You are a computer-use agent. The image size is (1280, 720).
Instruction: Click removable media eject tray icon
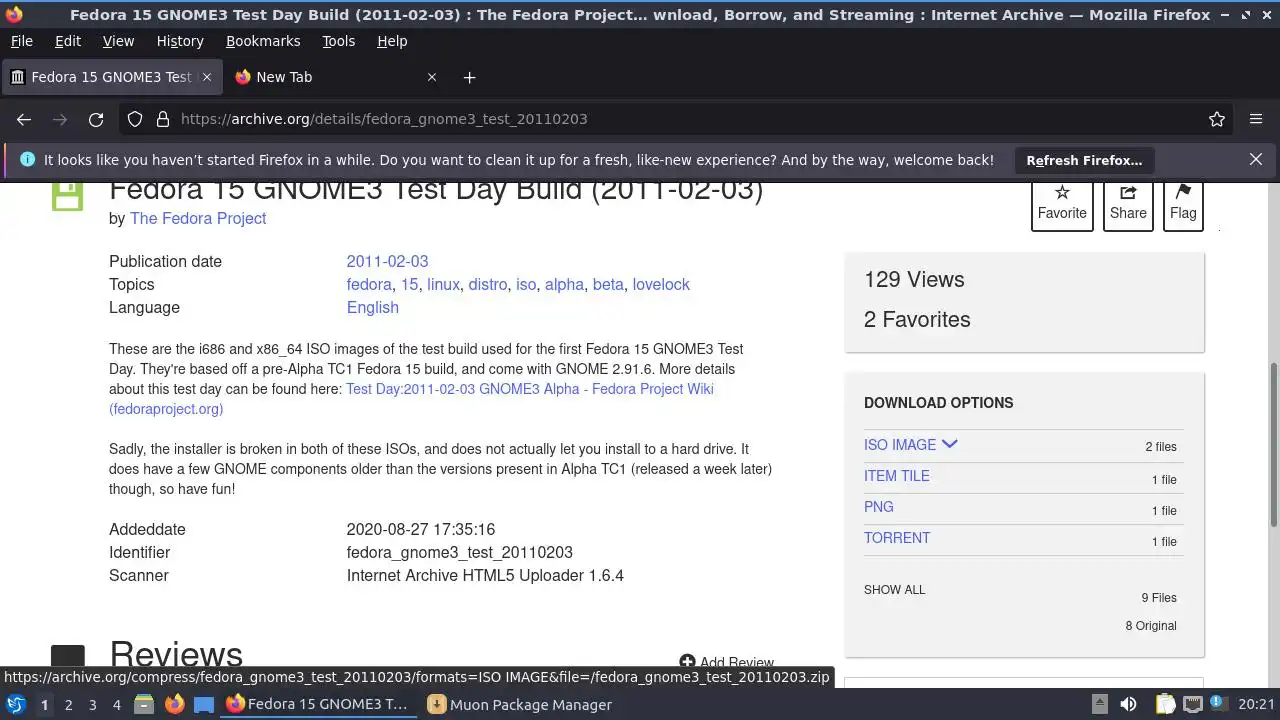click(x=1099, y=705)
